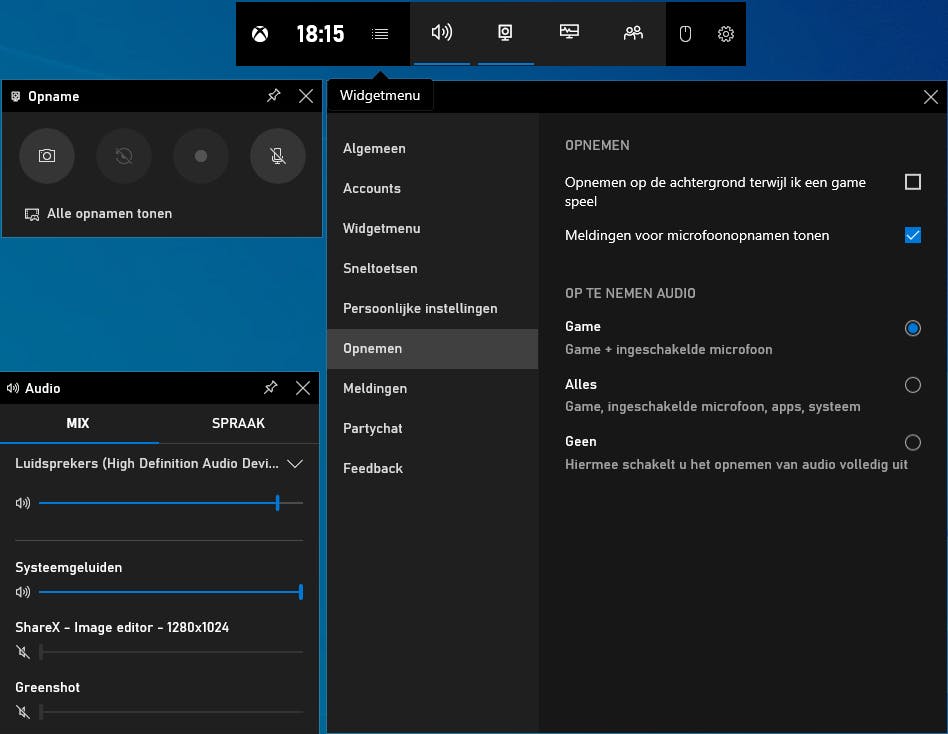Open the Sneltoetsen settings section
948x734 pixels.
click(x=380, y=268)
